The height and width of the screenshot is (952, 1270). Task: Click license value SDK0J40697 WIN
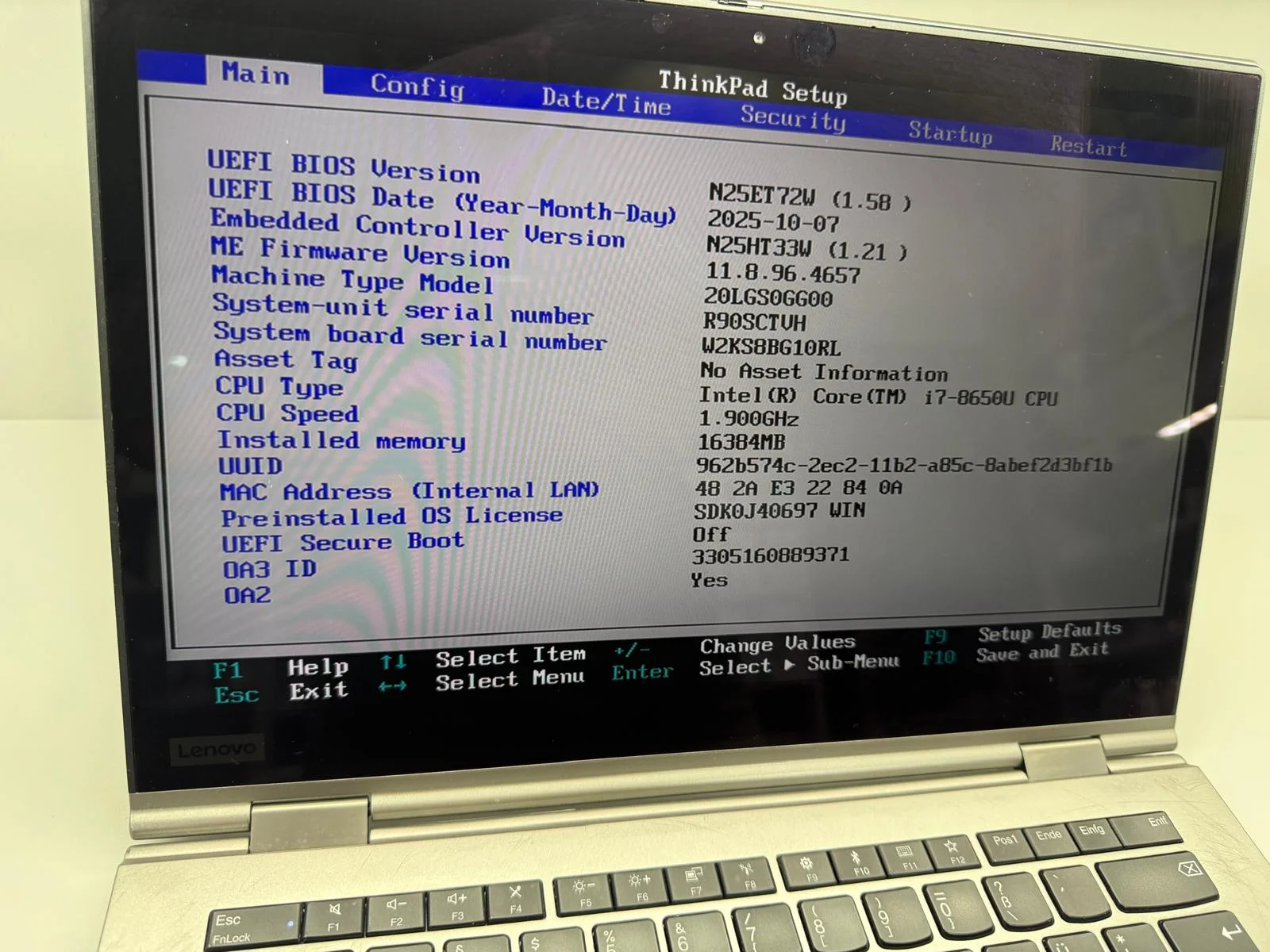pos(779,510)
